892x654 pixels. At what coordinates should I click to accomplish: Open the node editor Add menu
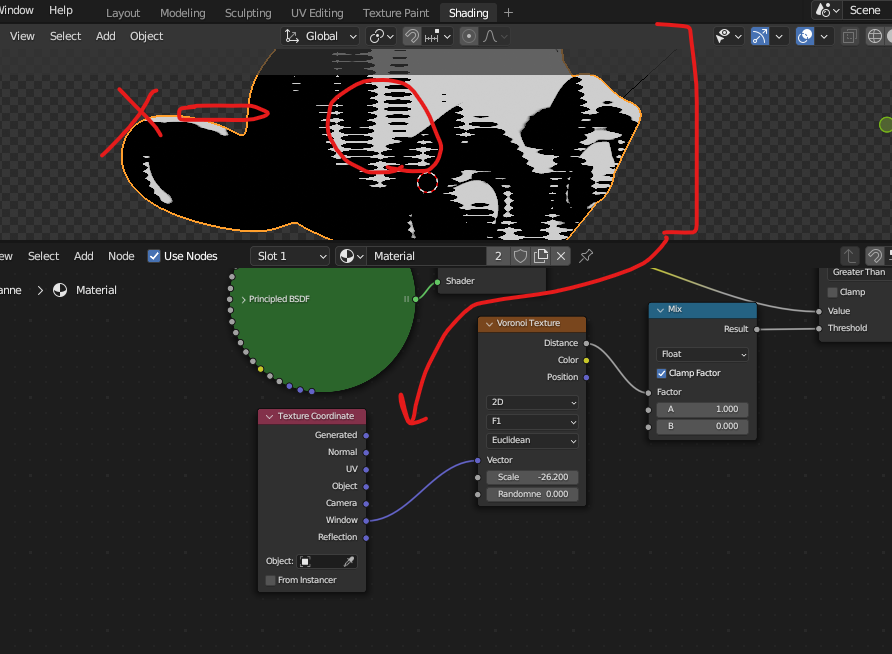(84, 256)
